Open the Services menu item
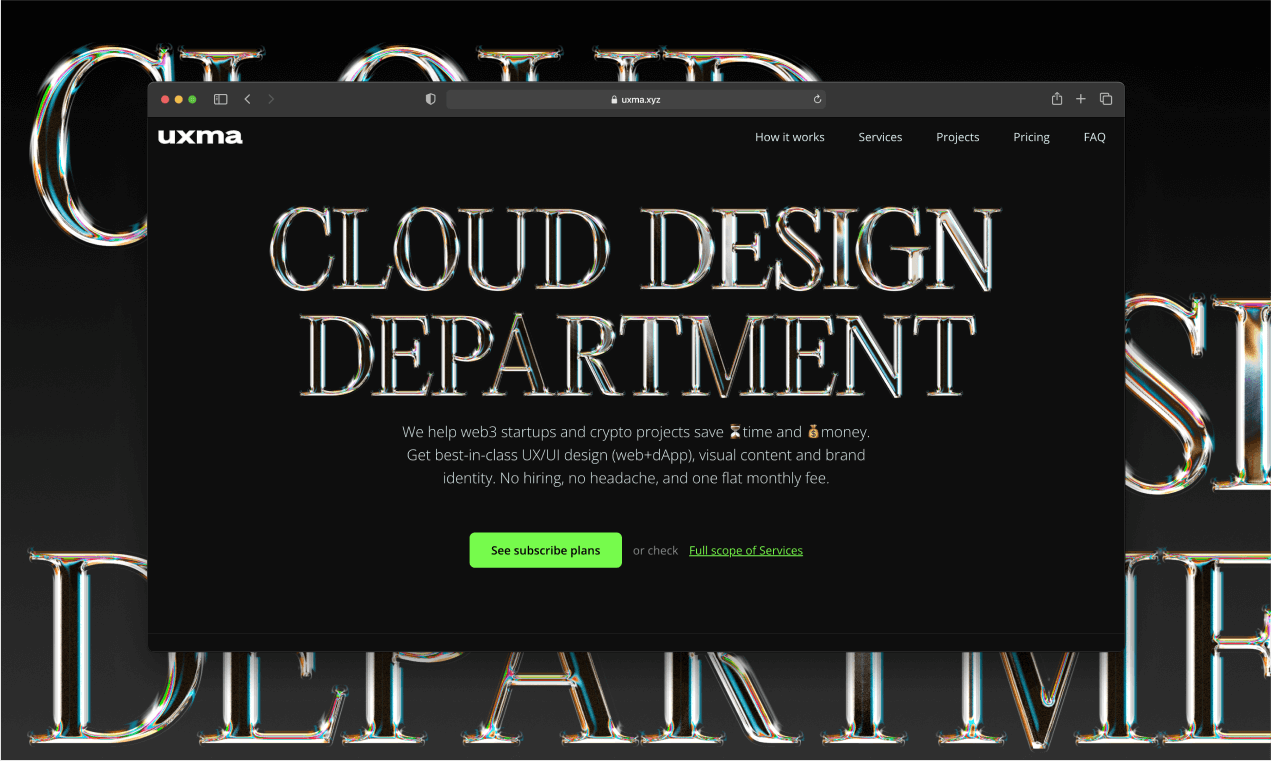 880,137
